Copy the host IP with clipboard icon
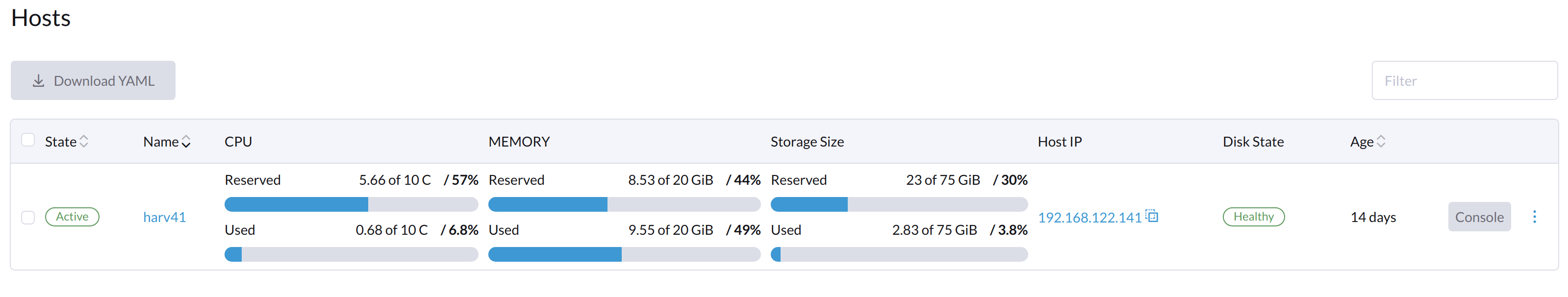Viewport: 1568px width, 297px height. [1152, 216]
